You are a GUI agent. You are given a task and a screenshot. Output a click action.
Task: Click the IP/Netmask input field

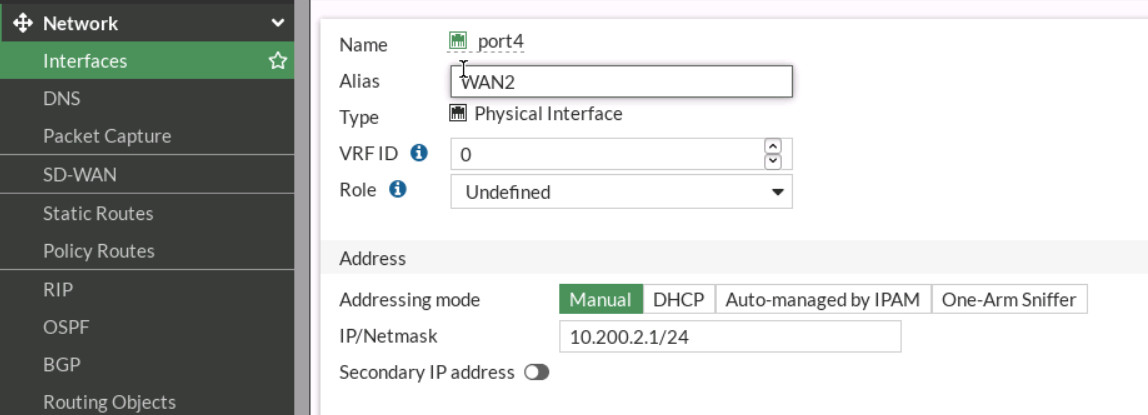(x=729, y=337)
